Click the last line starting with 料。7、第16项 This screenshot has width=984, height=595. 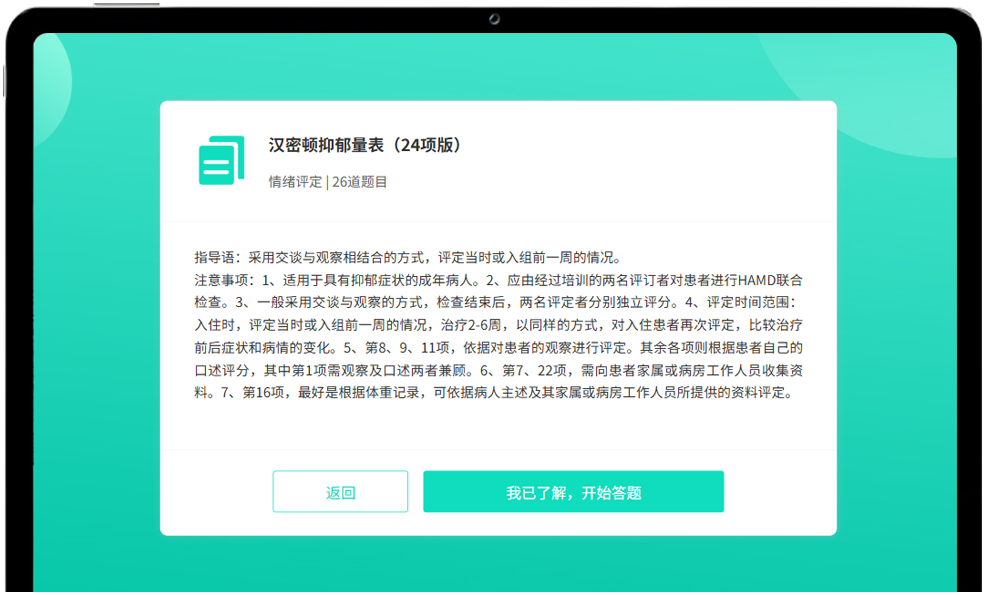(x=497, y=393)
